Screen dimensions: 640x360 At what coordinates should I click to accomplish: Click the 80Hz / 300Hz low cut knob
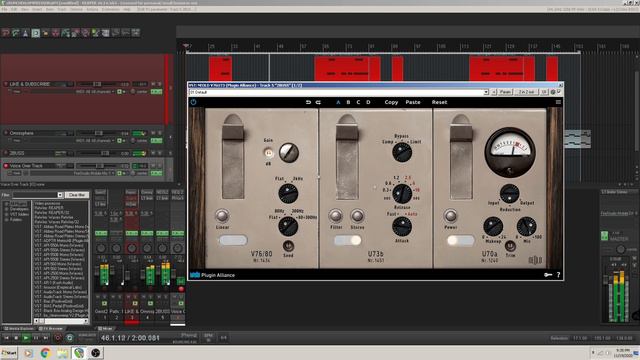coord(288,226)
